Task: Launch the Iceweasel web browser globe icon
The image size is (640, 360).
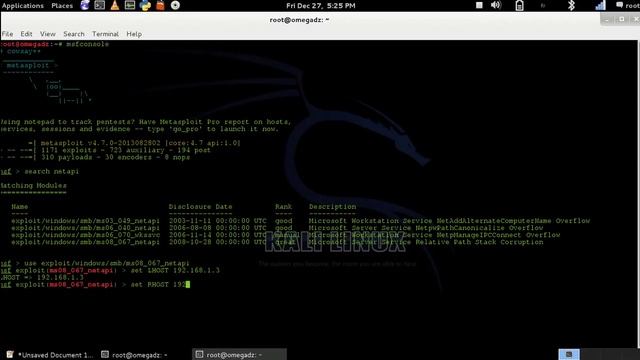Action: click(85, 5)
